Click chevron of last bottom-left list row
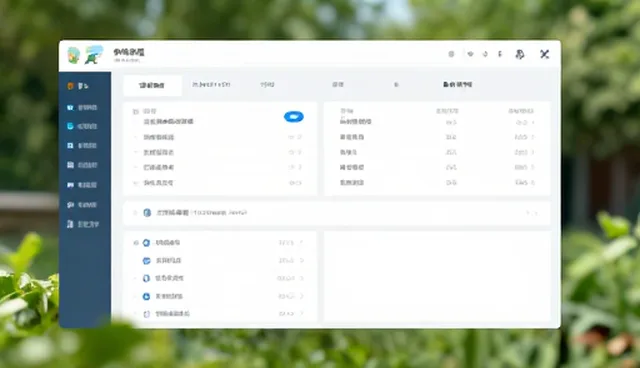The width and height of the screenshot is (640, 368). (x=302, y=314)
